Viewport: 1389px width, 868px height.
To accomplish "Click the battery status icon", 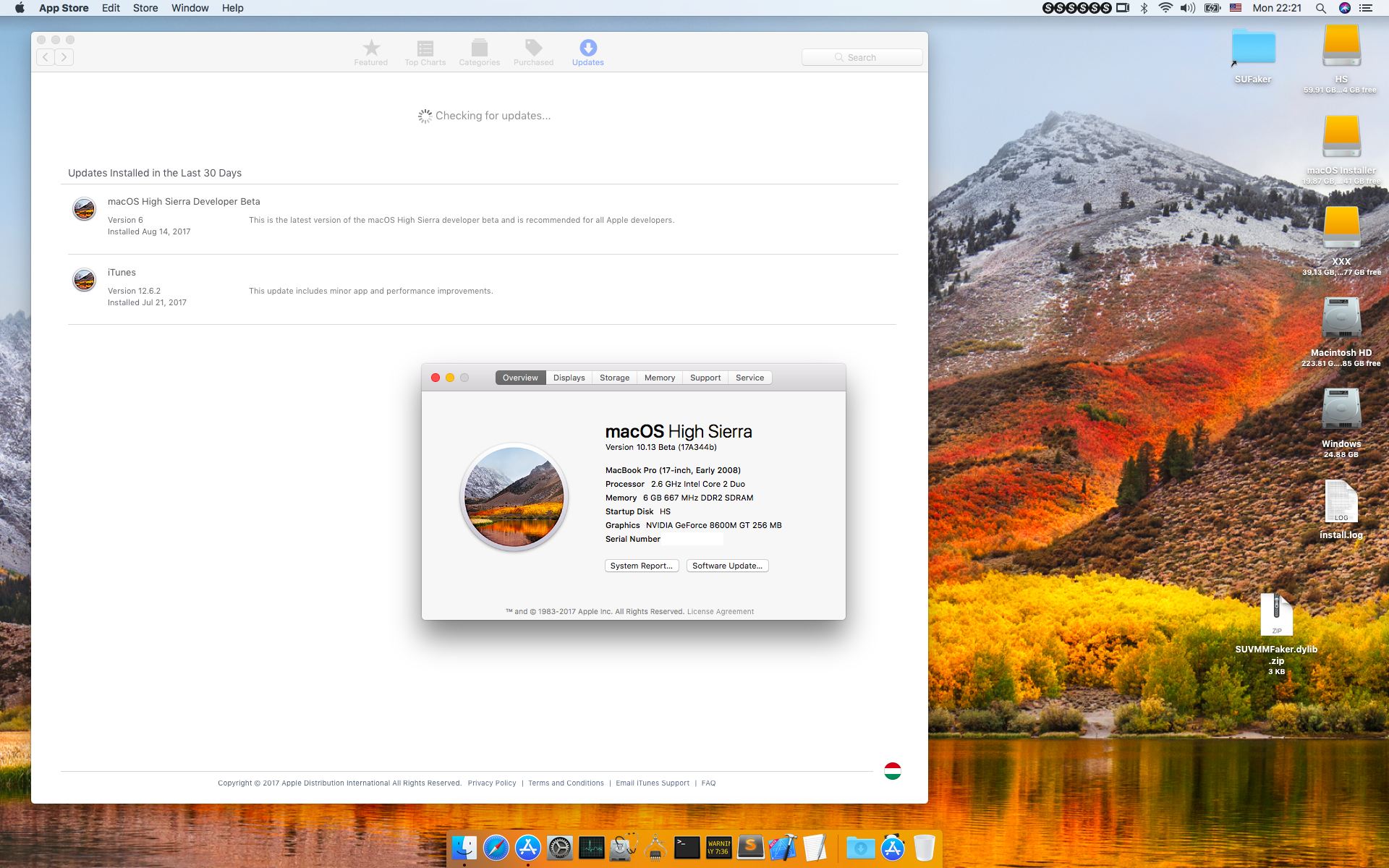I will 1212,8.
